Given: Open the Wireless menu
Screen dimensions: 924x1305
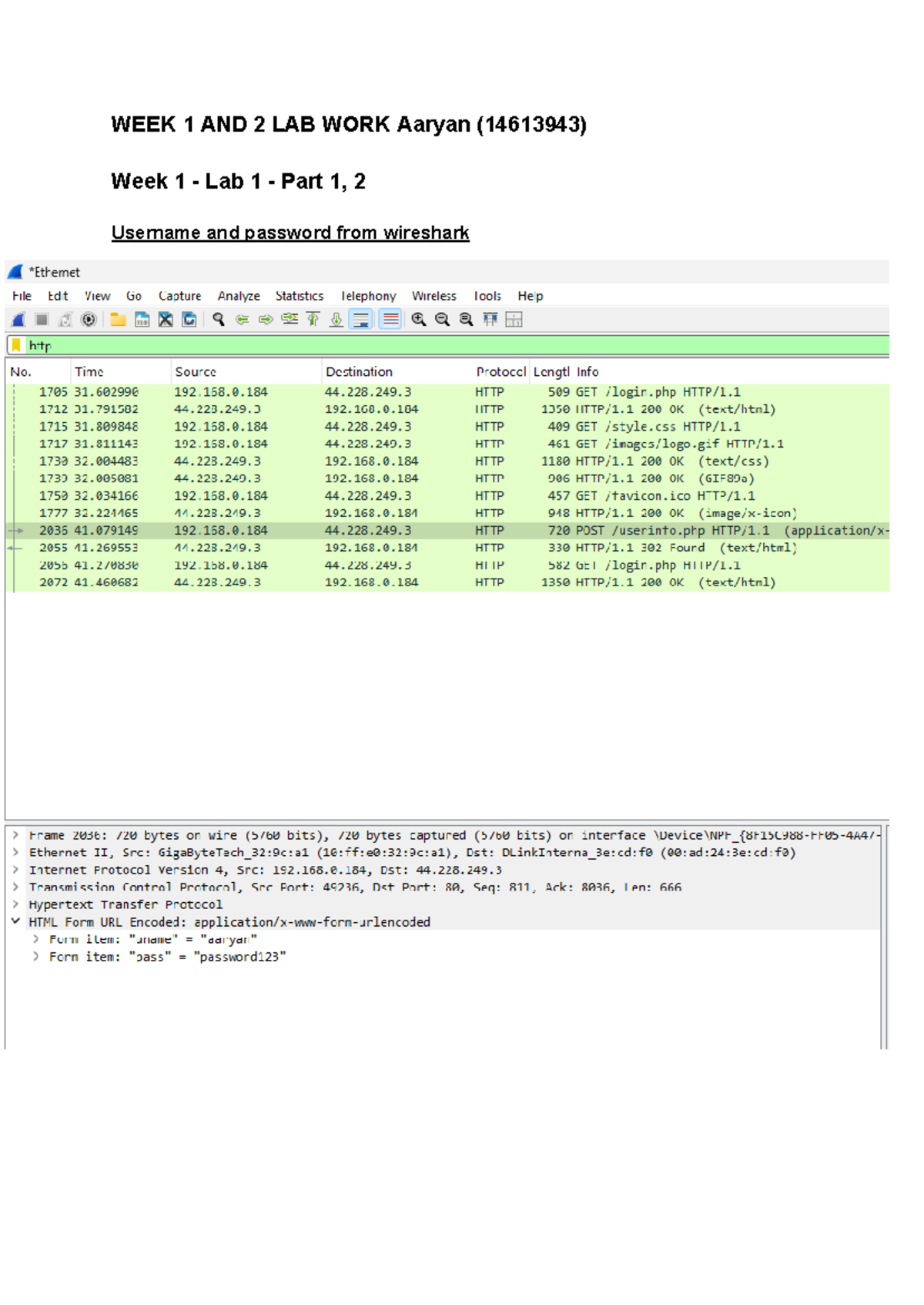Looking at the screenshot, I should coord(434,296).
